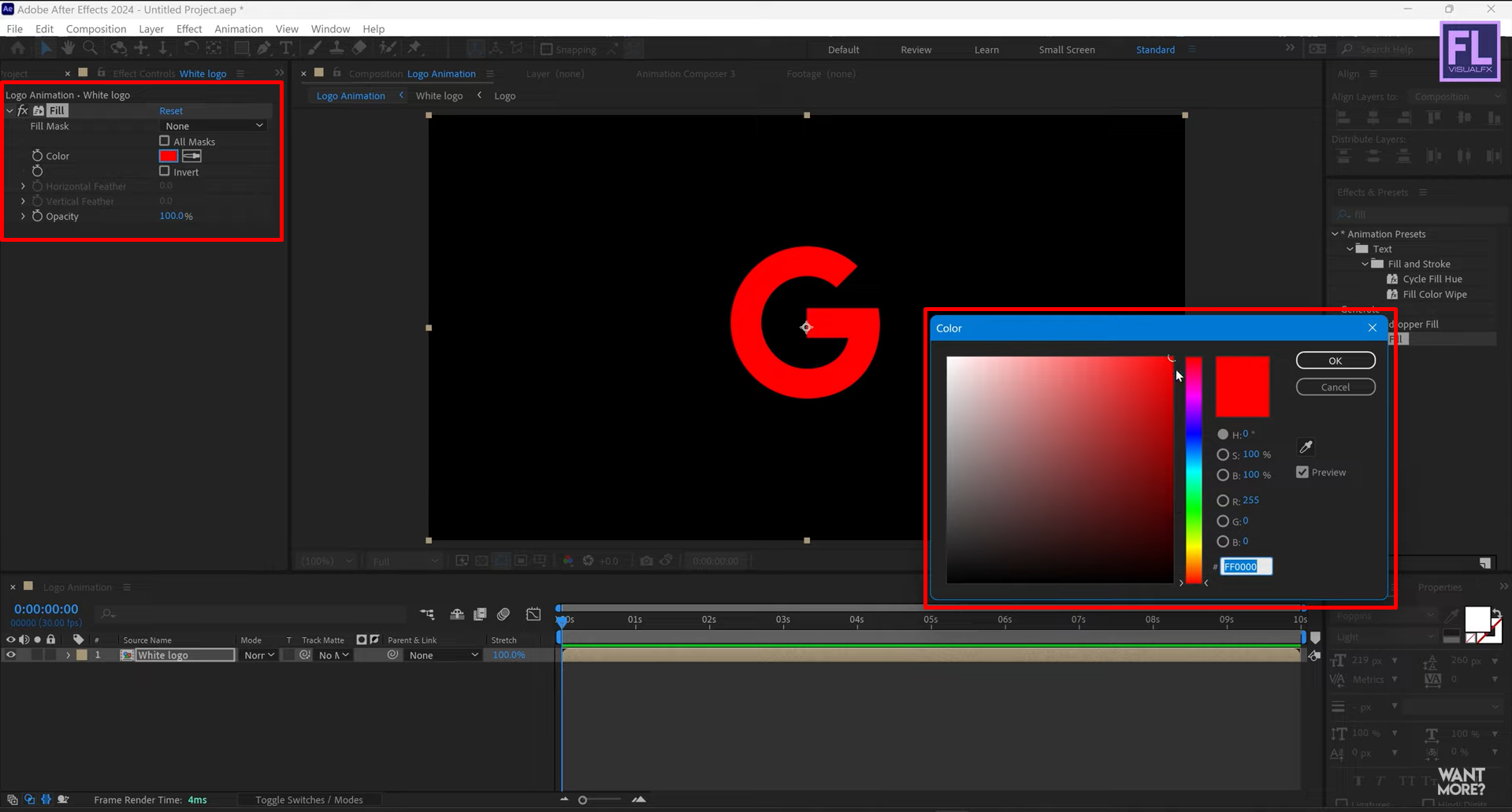Open the Fill Mask dropdown
The image size is (1512, 812).
pos(214,126)
